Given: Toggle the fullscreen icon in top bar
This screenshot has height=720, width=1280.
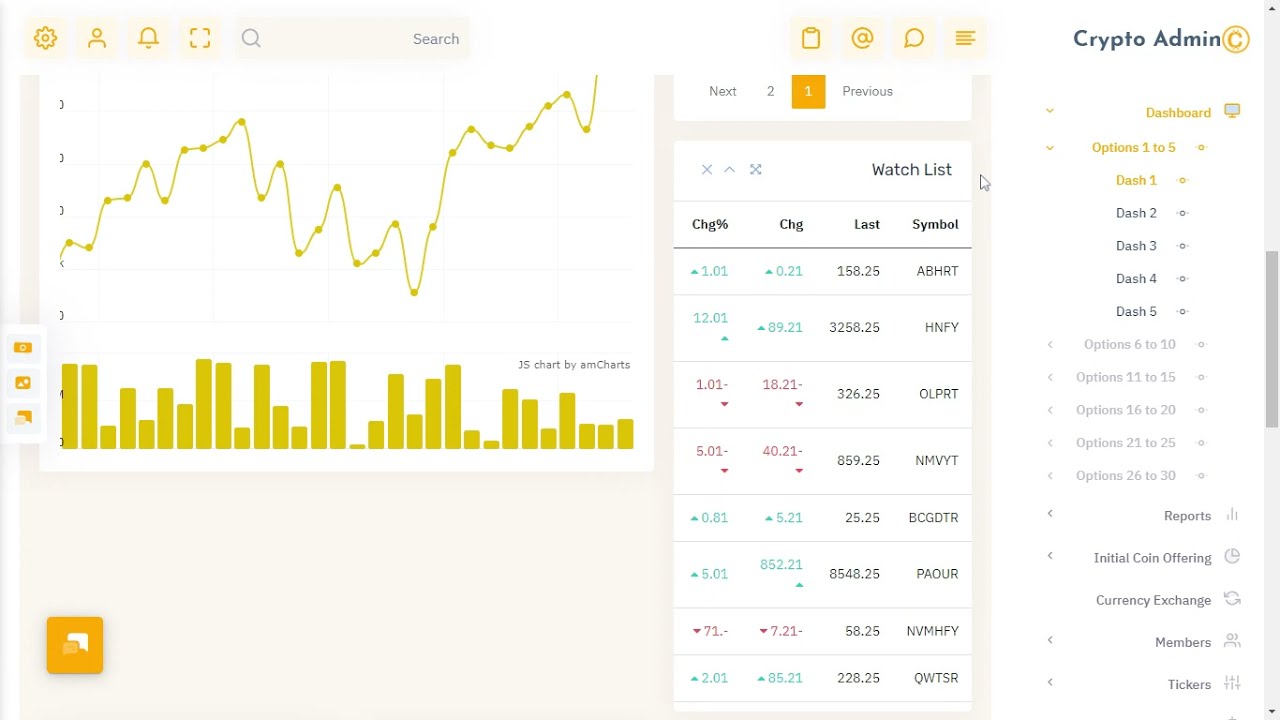Looking at the screenshot, I should [200, 38].
